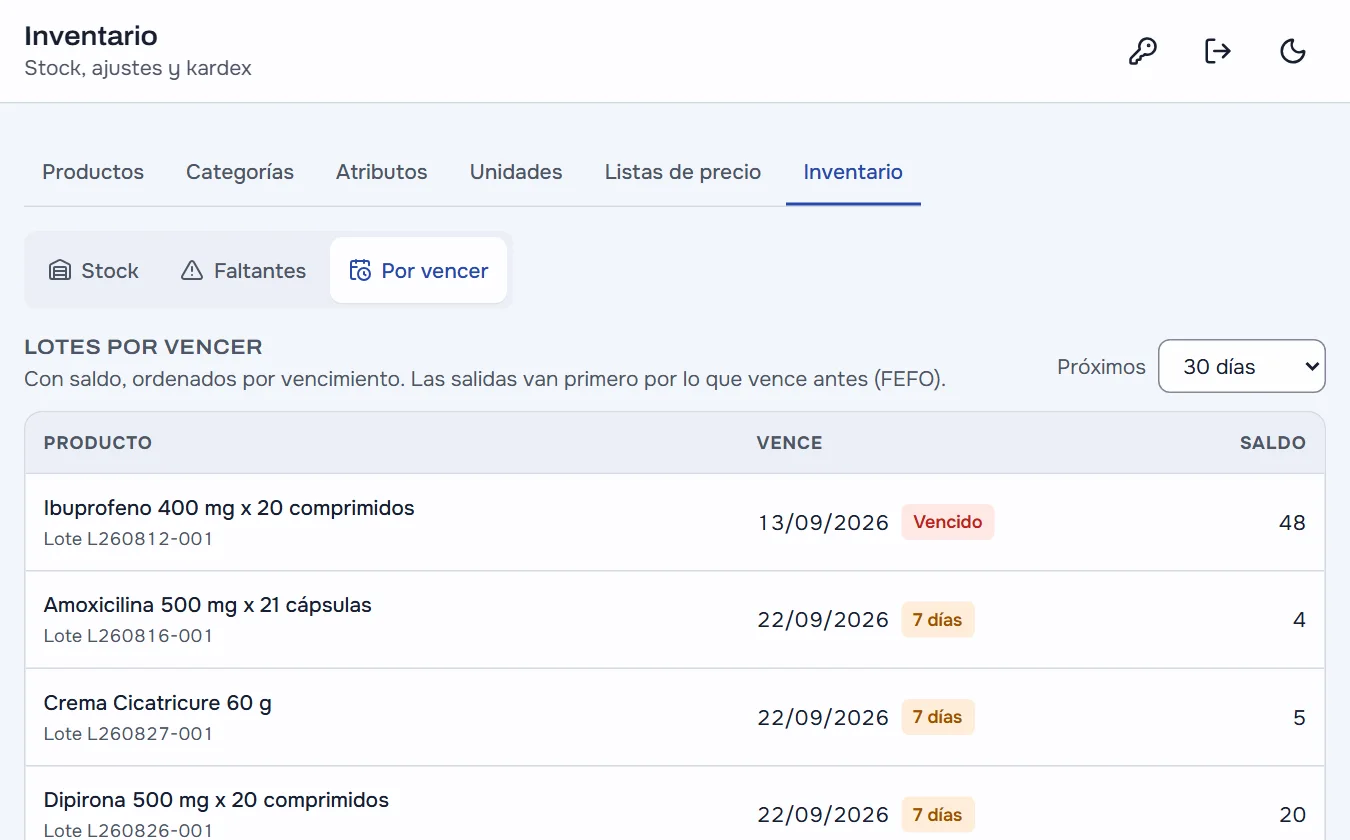
Task: Open the Categorías tab
Action: 240,172
